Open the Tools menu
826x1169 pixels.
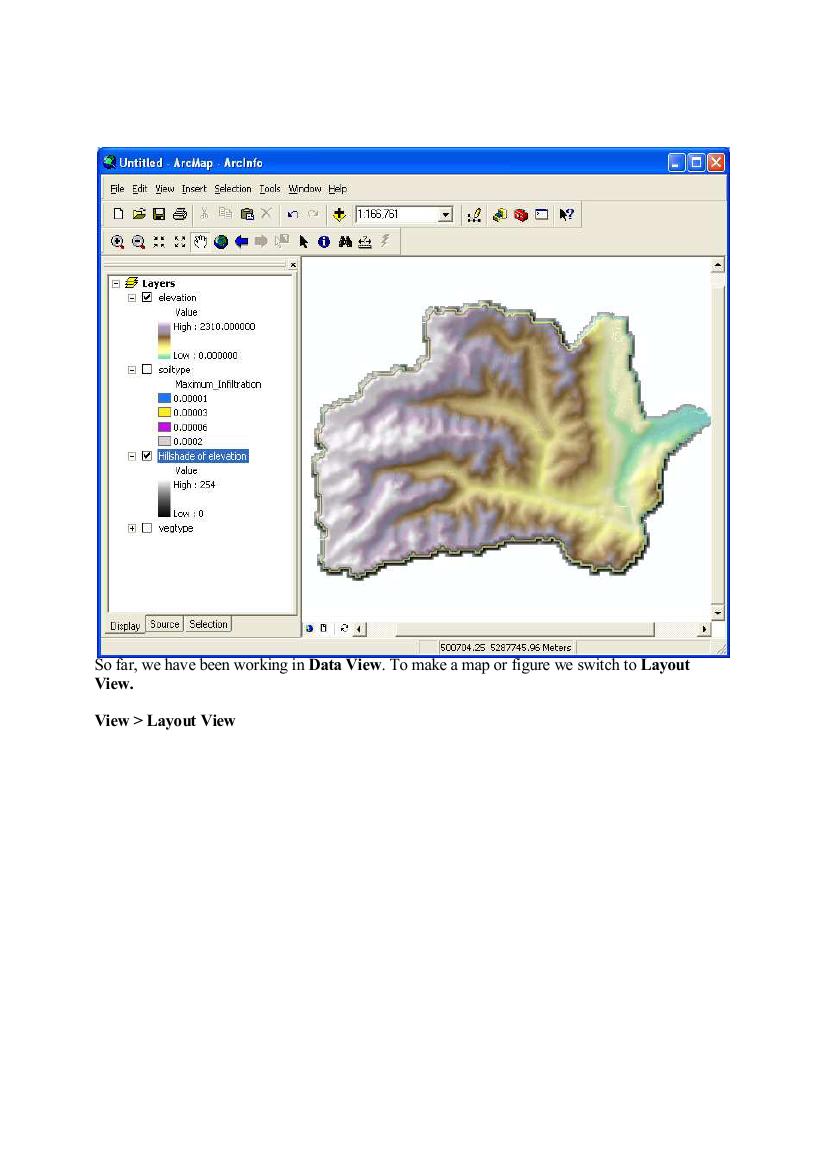[270, 189]
